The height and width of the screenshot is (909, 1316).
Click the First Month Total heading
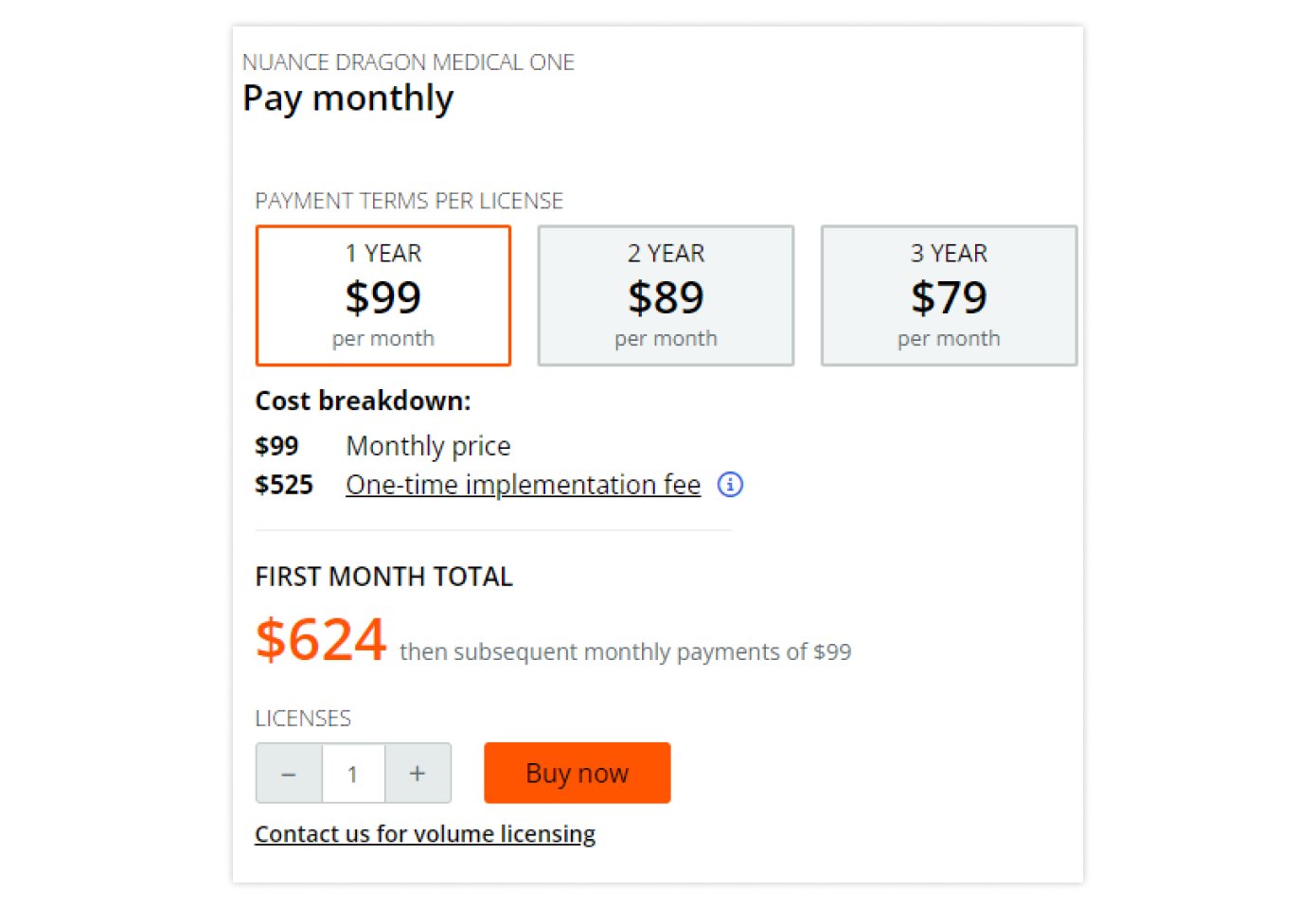[383, 577]
